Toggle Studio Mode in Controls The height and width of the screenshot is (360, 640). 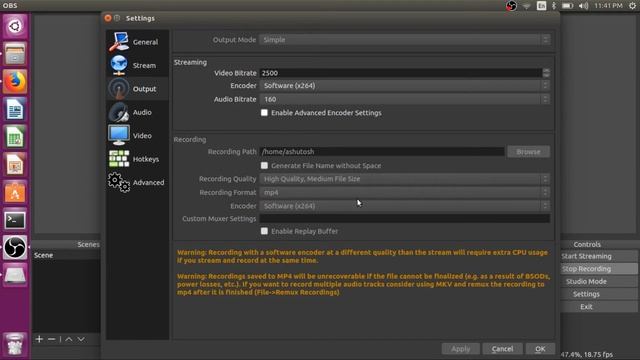[587, 281]
